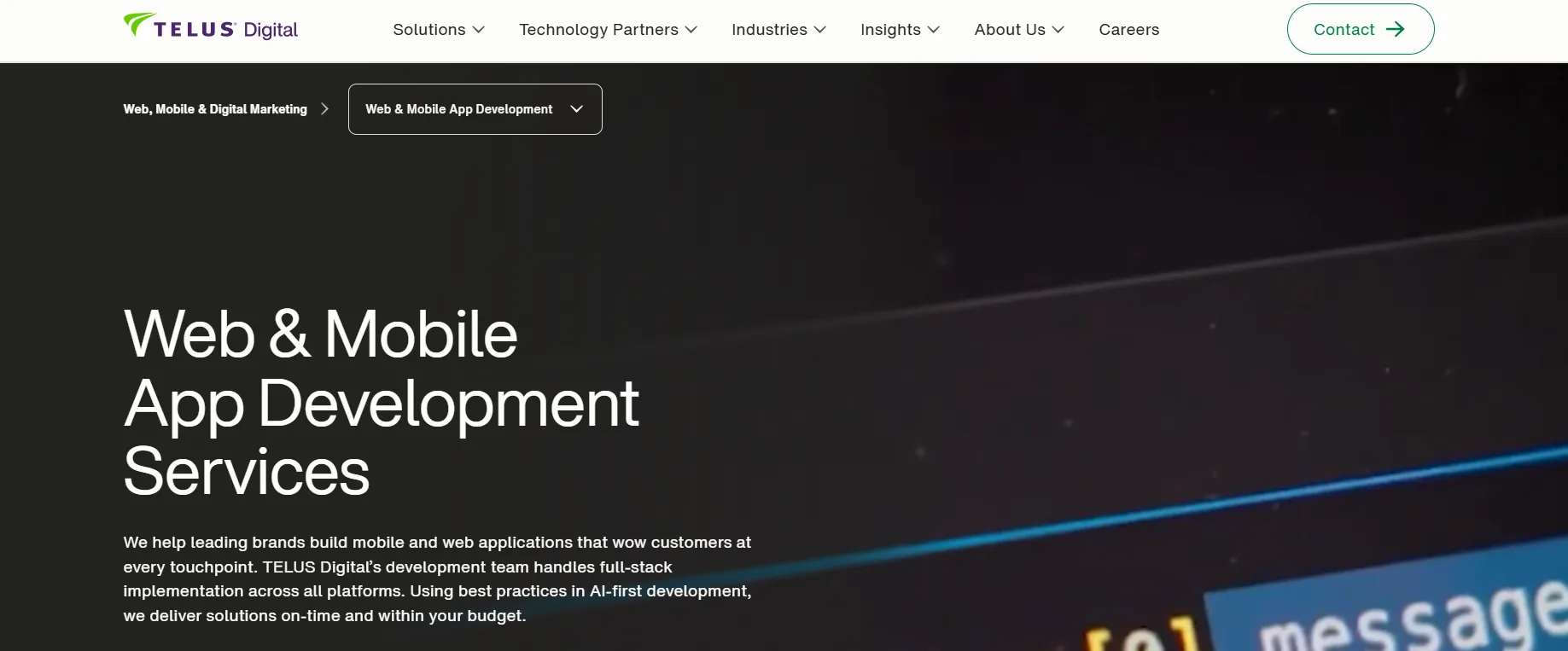Open the About Us menu
Image resolution: width=1568 pixels, height=651 pixels.
(1019, 30)
